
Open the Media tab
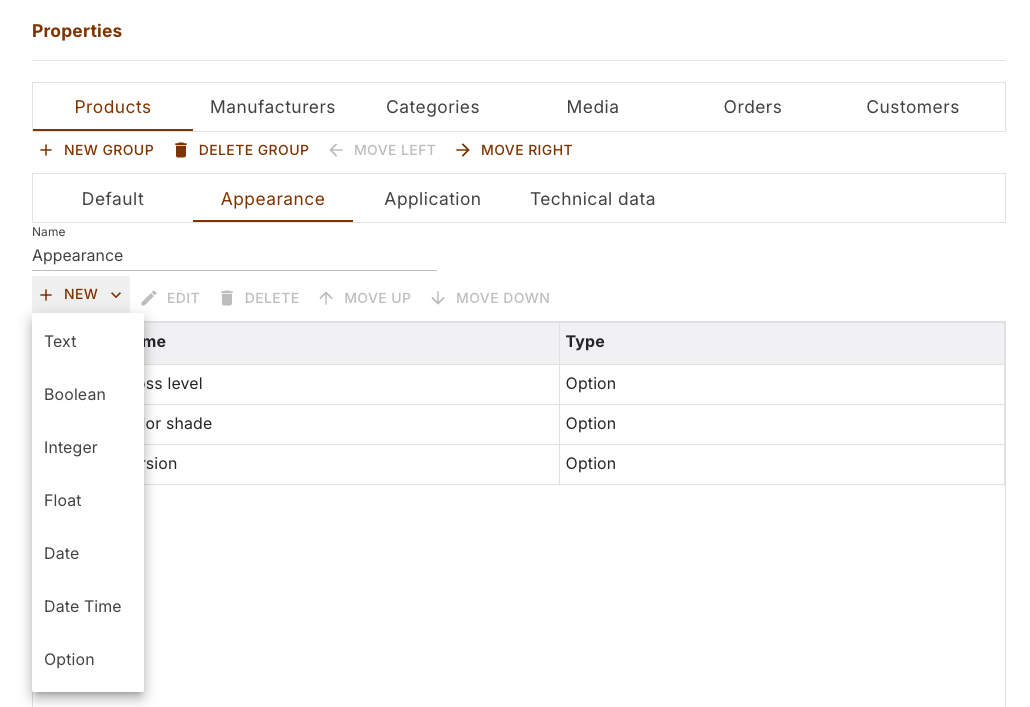click(x=593, y=107)
